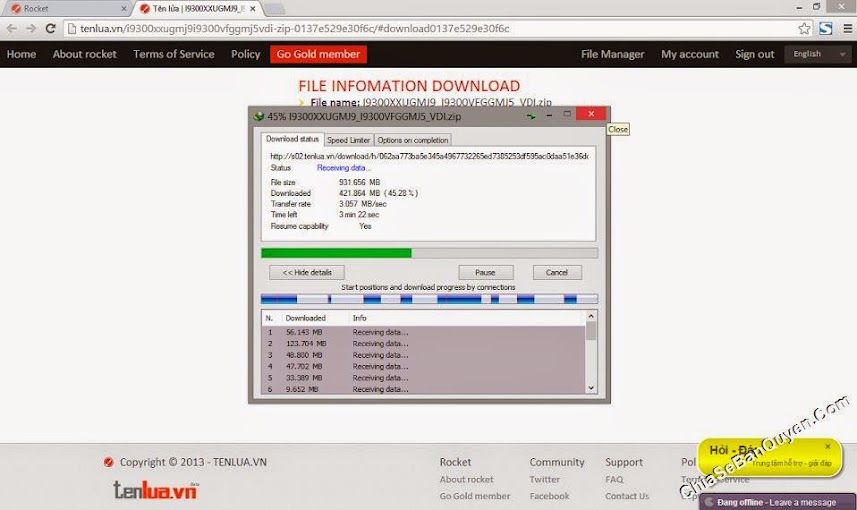Click the blue S extension icon
Image resolution: width=857 pixels, height=510 pixels.
(825, 28)
